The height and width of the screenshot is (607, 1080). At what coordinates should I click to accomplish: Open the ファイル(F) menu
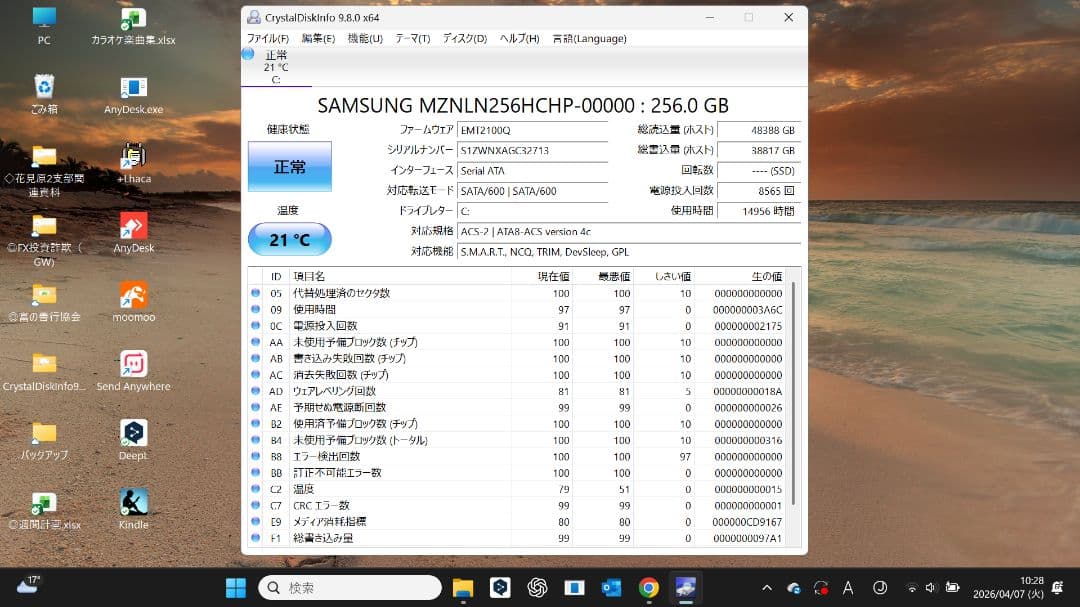268,39
